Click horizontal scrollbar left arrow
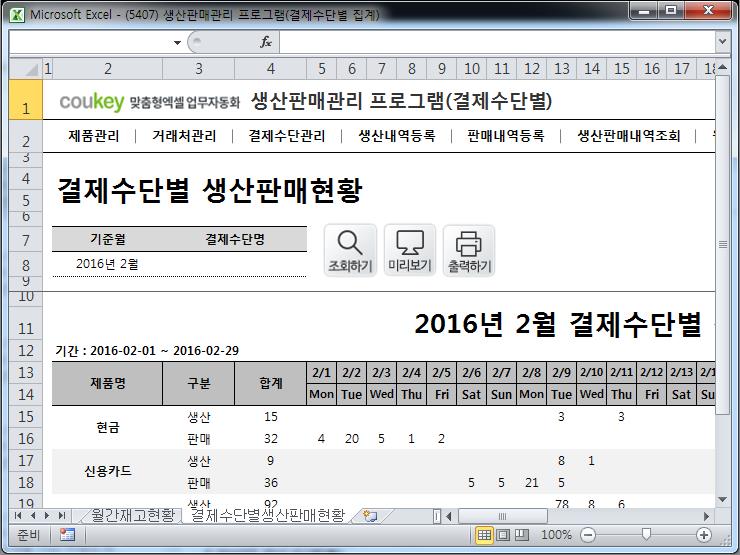740x555 pixels. [x=449, y=516]
